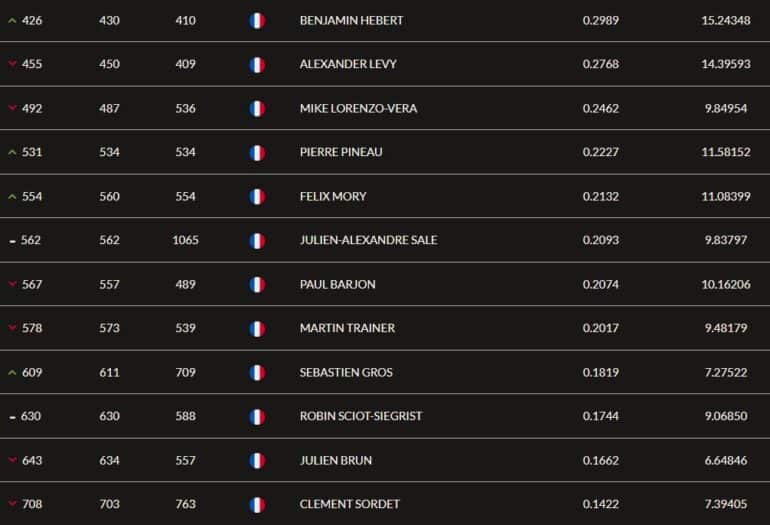The height and width of the screenshot is (525, 770).
Task: Click the green up arrow next to rank 426
Action: click(x=12, y=21)
